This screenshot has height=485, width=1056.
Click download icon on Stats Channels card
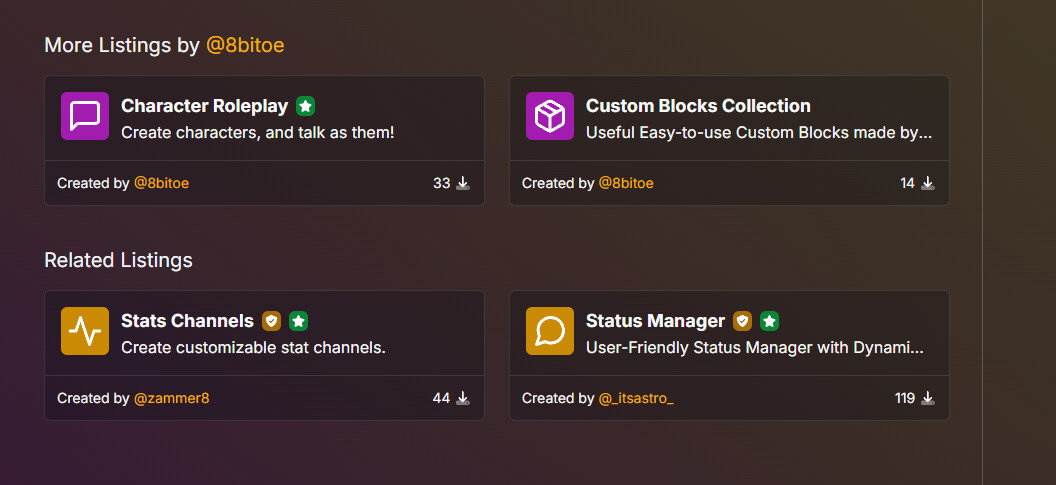click(x=463, y=398)
